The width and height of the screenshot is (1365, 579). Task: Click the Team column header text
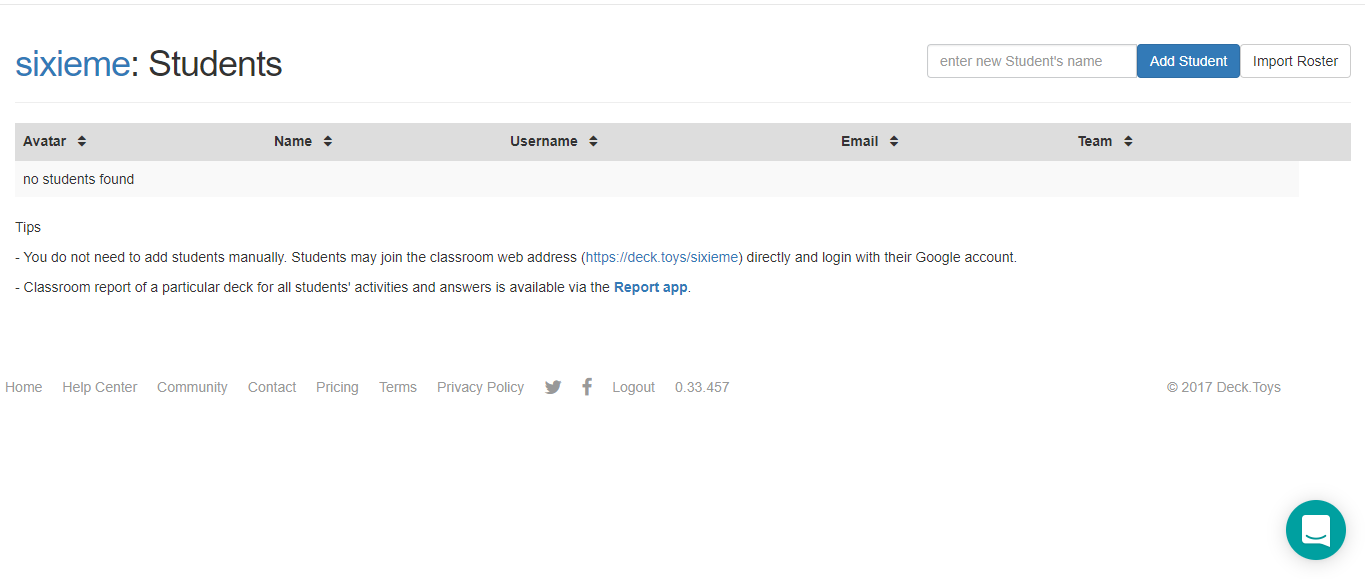(x=1095, y=141)
